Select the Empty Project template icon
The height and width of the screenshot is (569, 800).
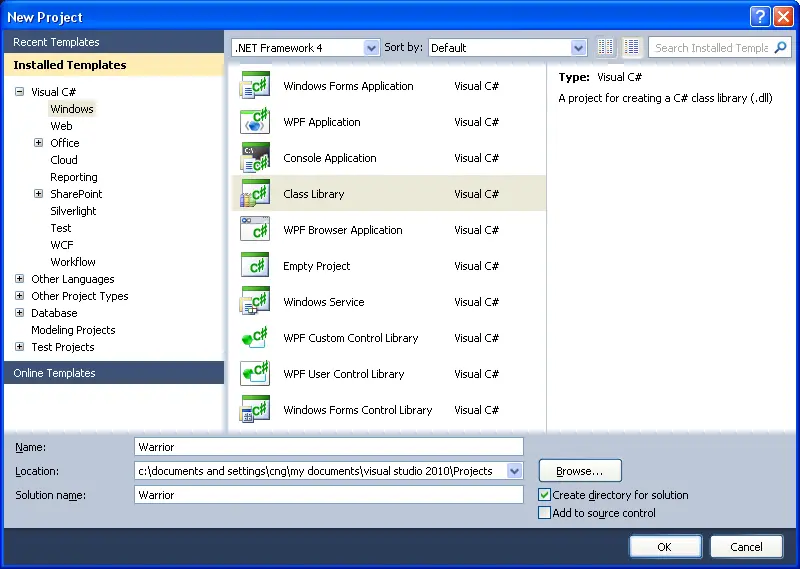click(x=255, y=265)
